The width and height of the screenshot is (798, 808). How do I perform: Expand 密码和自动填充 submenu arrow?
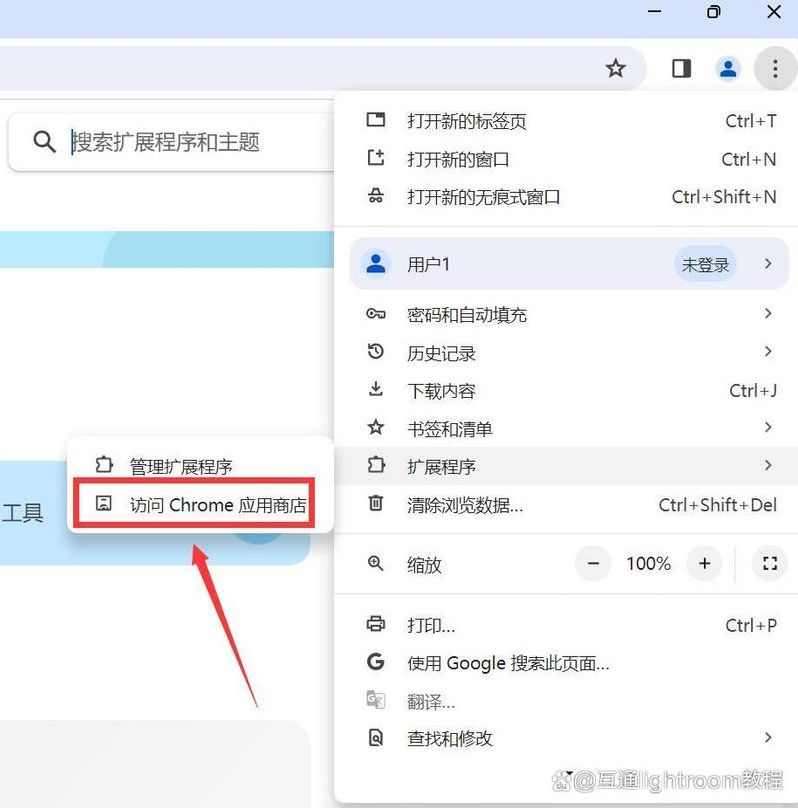tap(768, 313)
